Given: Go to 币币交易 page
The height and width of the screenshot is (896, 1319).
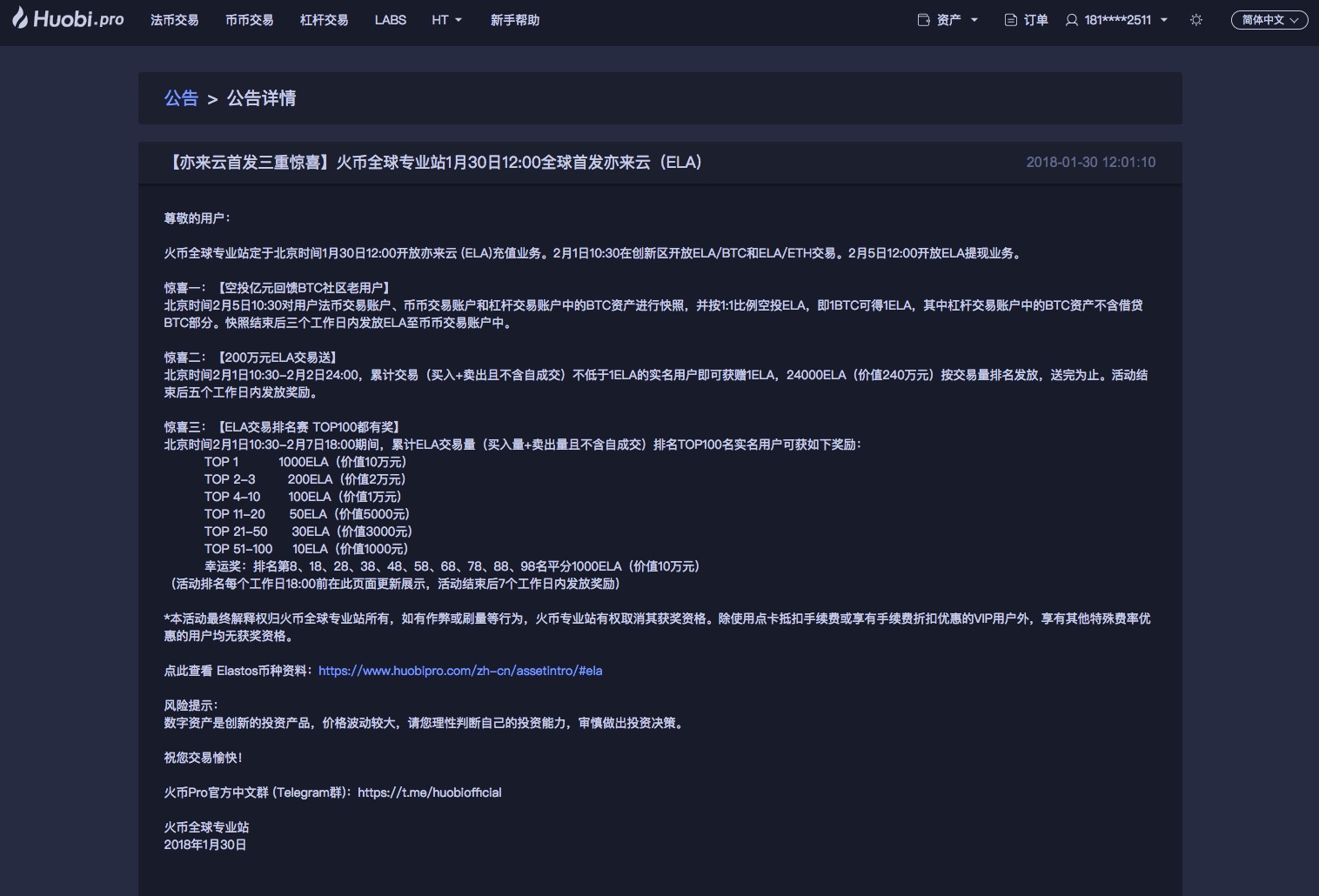Looking at the screenshot, I should pyautogui.click(x=249, y=20).
